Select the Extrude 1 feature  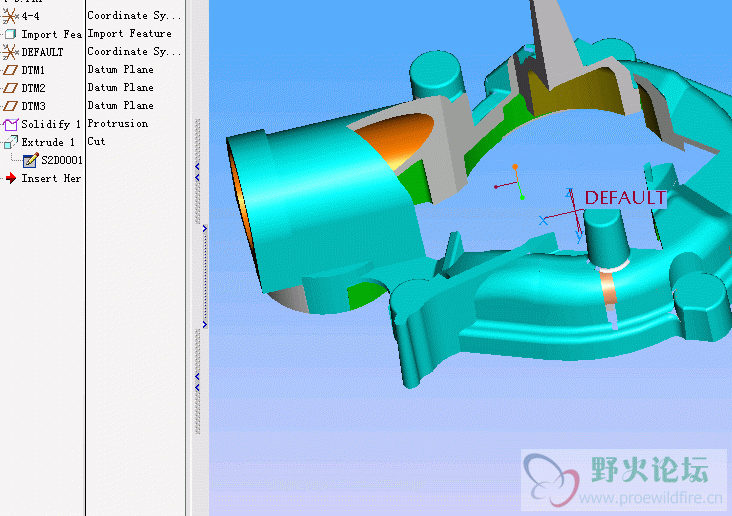[x=48, y=142]
